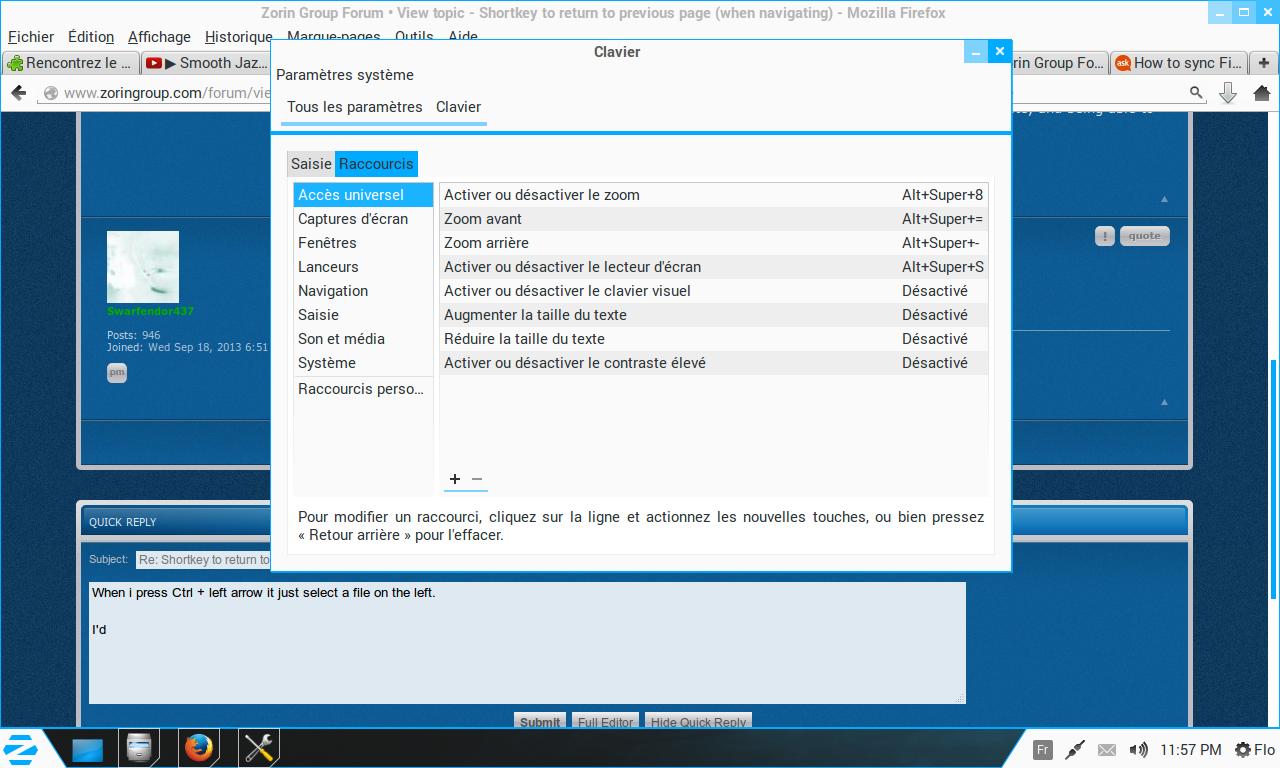Open the Zorin start menu
Viewport: 1280px width, 768px height.
(x=21, y=748)
